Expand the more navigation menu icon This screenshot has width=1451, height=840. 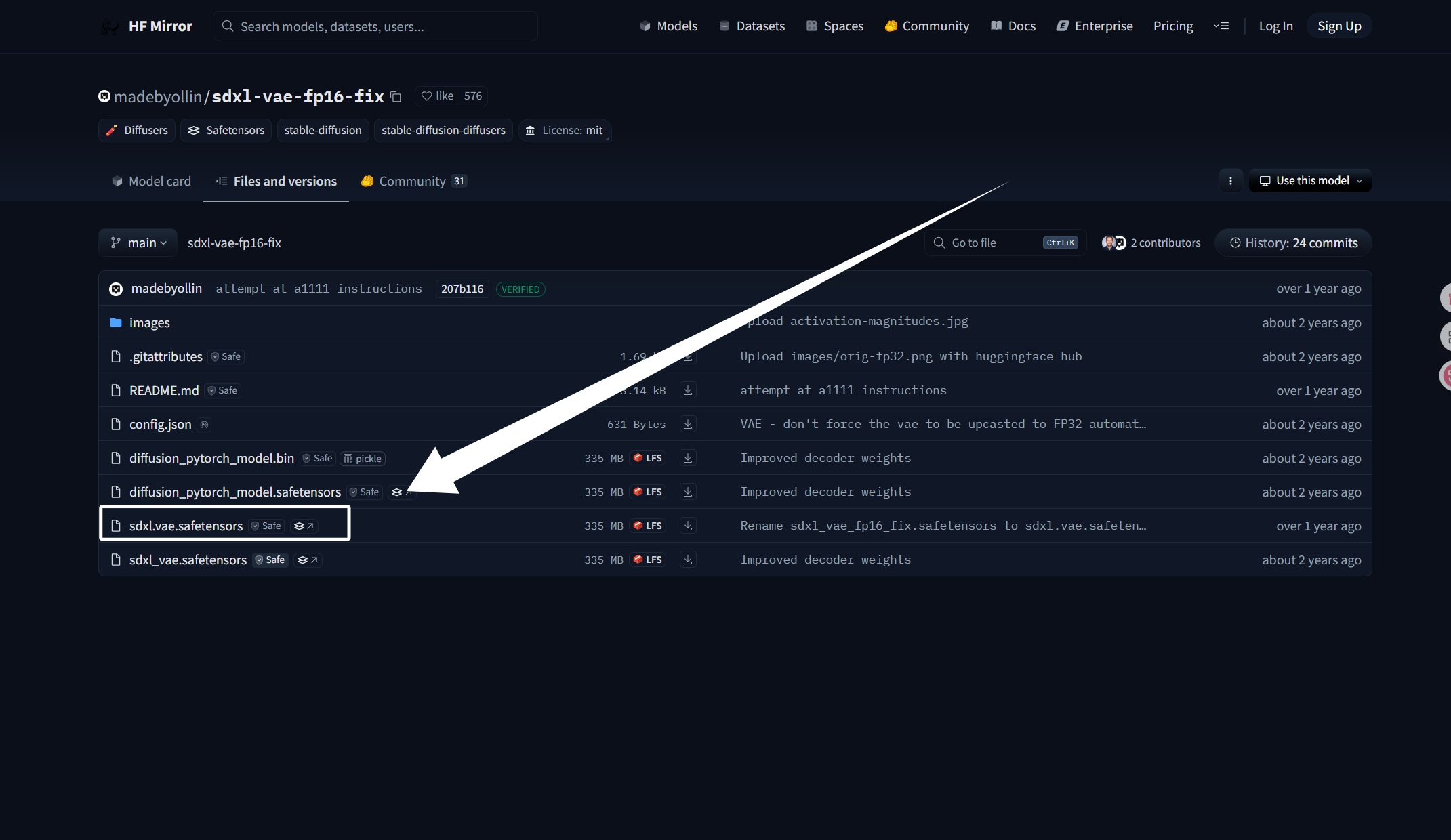(1221, 26)
